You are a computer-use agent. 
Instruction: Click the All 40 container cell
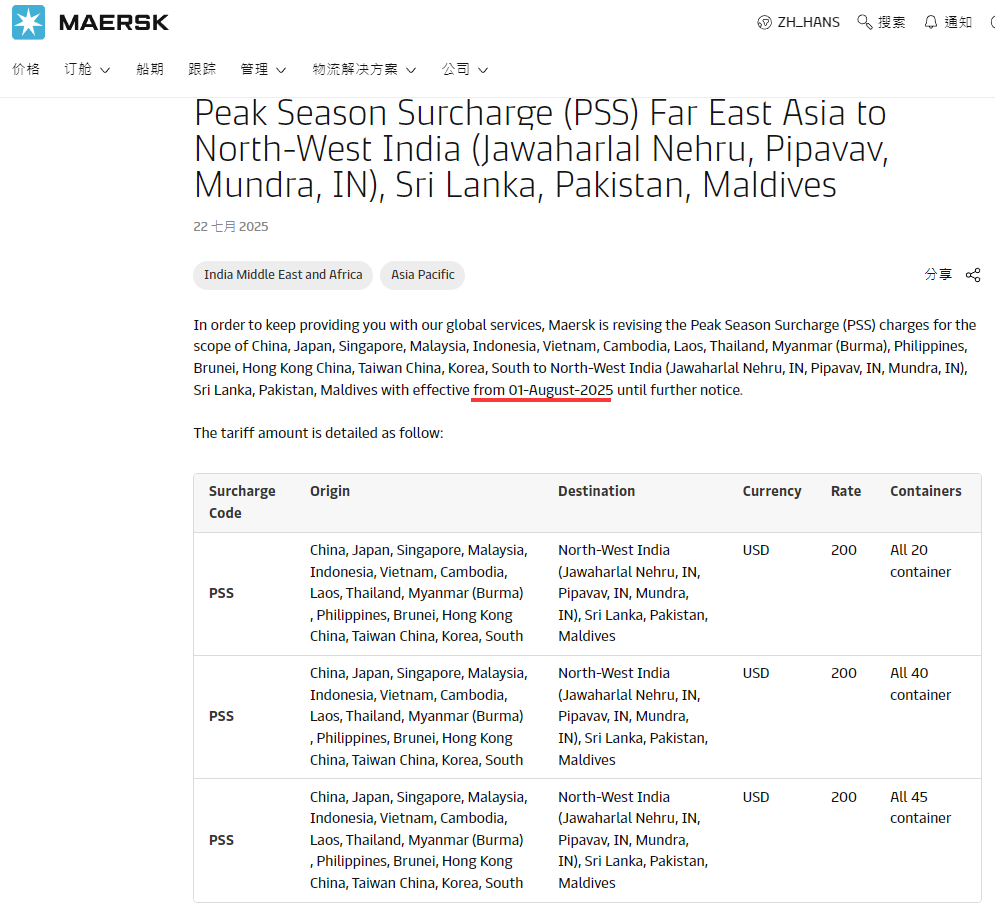point(920,684)
